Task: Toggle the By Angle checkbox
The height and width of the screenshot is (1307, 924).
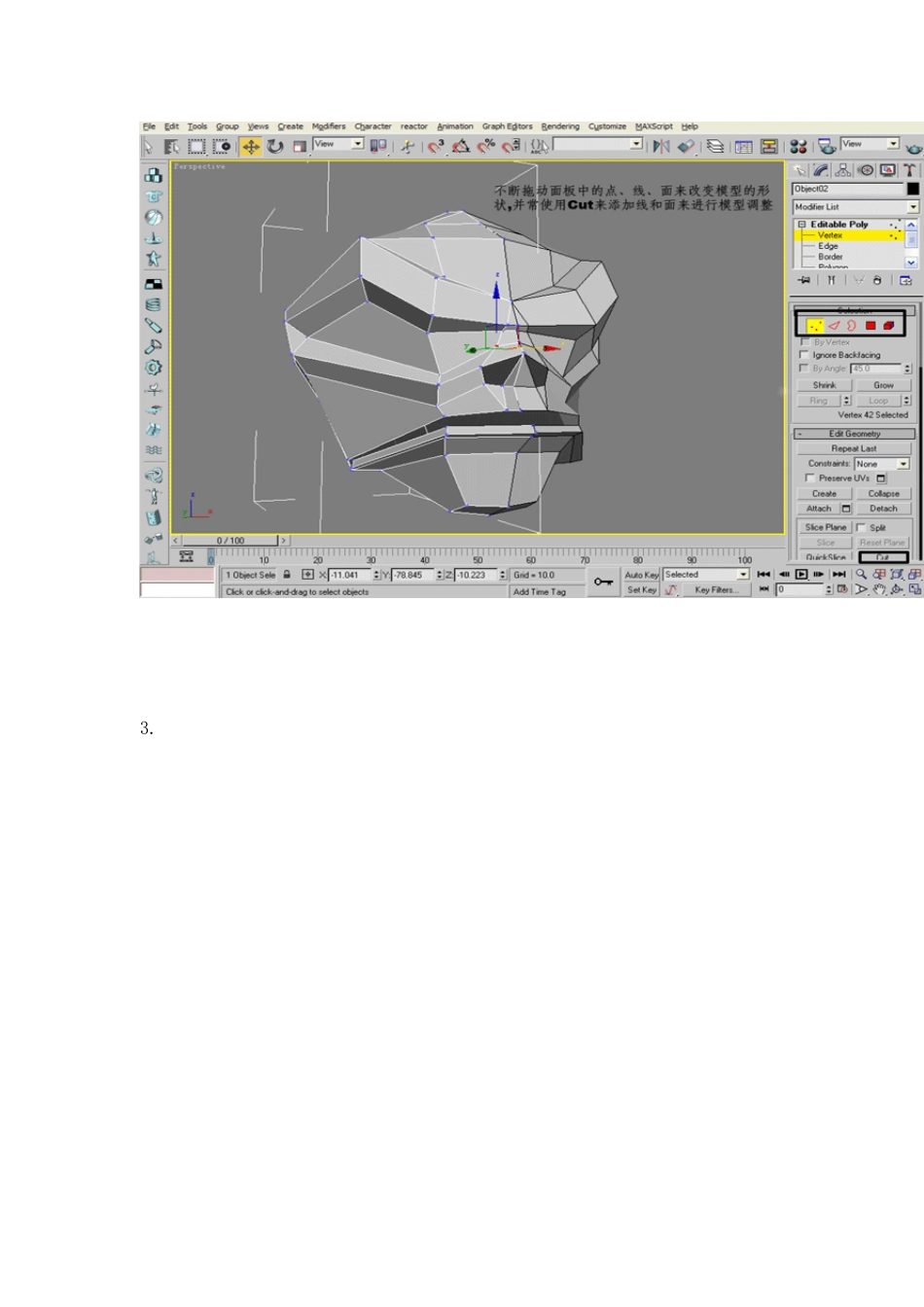Action: click(804, 369)
